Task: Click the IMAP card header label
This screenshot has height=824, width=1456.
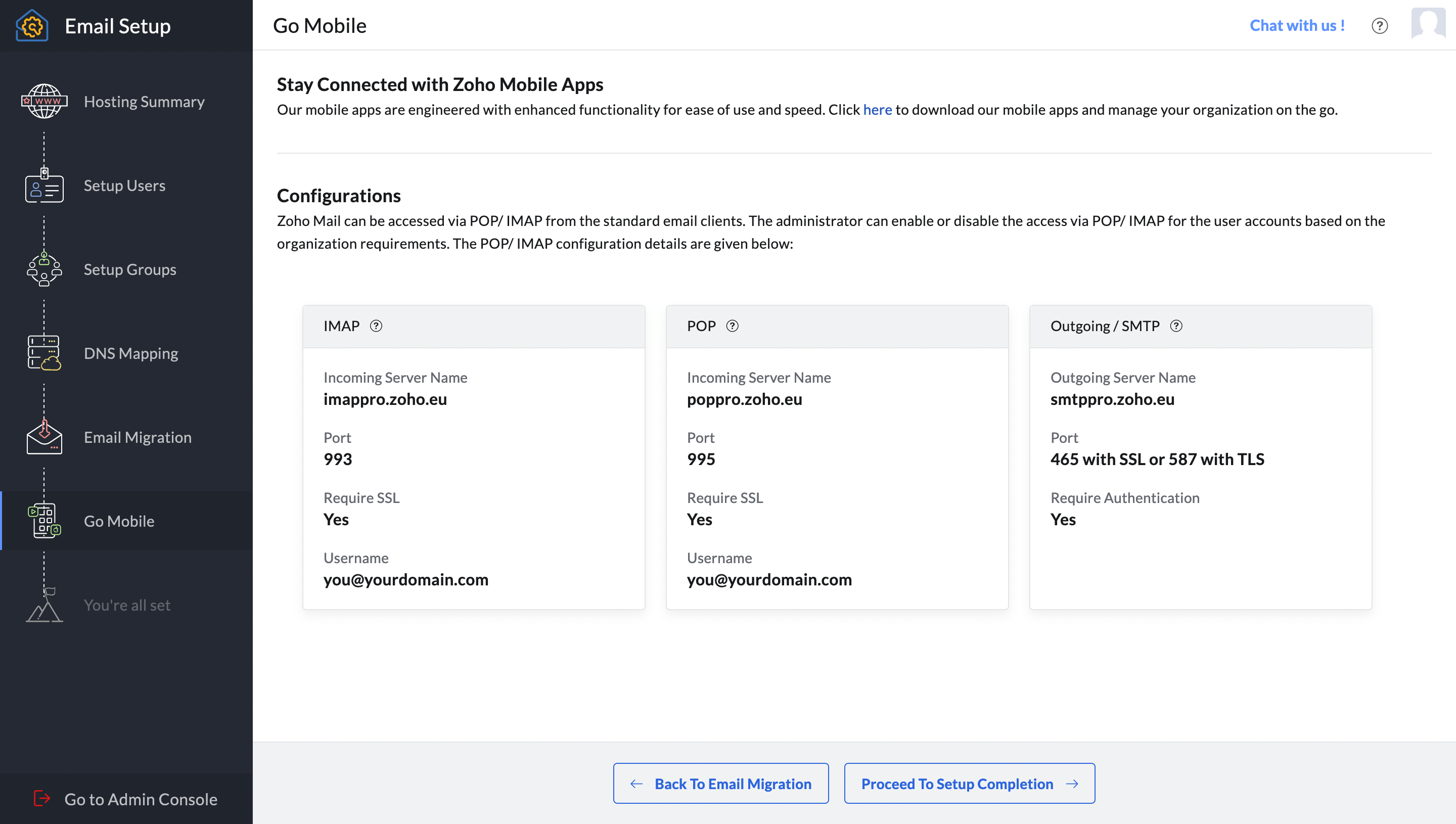Action: point(341,326)
